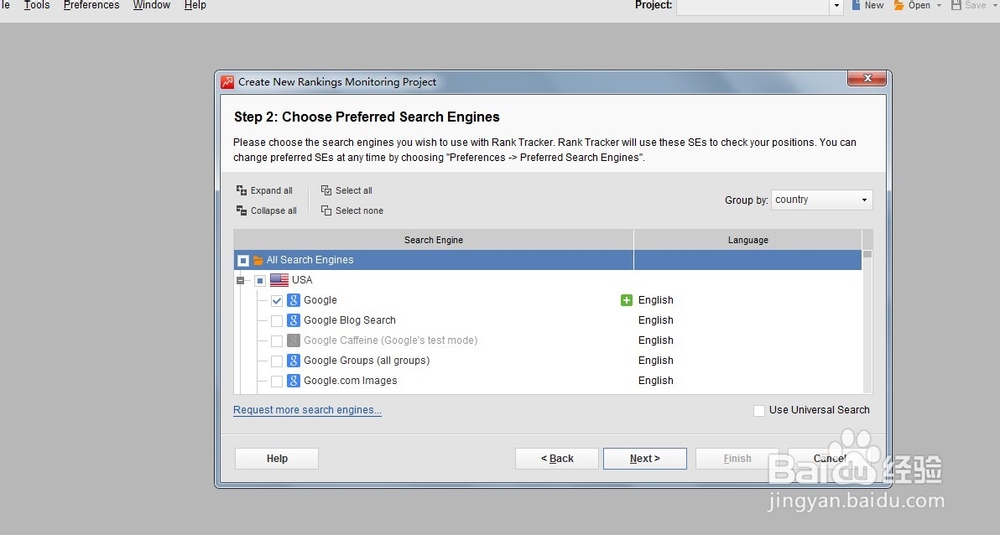The width and height of the screenshot is (1000, 535).
Task: Check the Google Groups (all groups) checkbox
Action: [x=277, y=361]
